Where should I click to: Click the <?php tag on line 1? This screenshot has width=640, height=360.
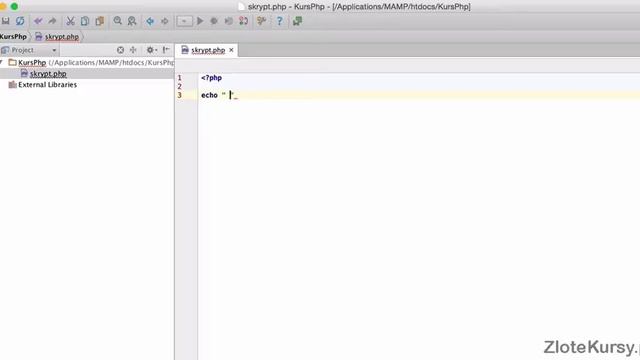[x=211, y=78]
